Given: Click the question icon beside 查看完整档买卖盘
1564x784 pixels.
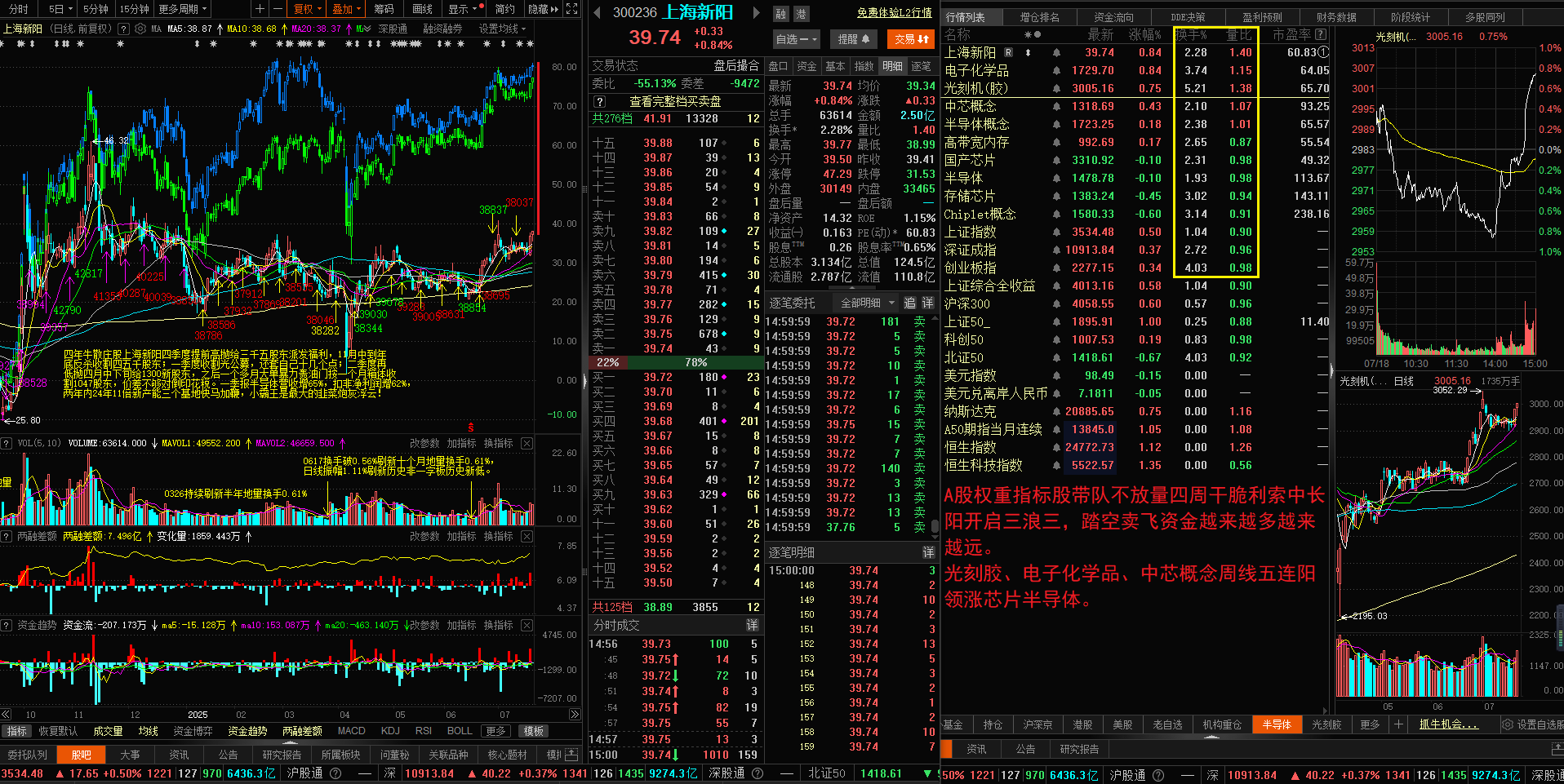Looking at the screenshot, I should [x=600, y=102].
